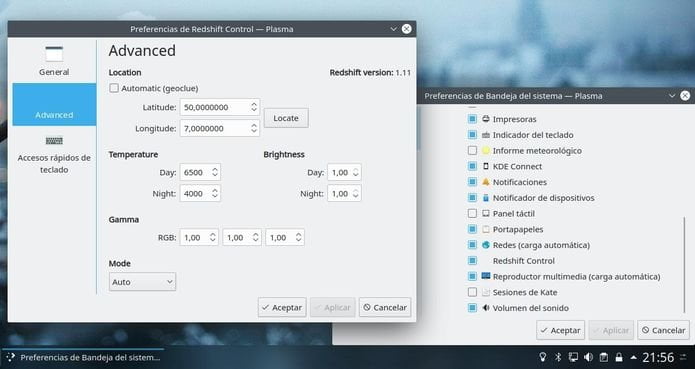695x369 pixels.
Task: Click the Redes (carga automática) checkbox
Action: click(472, 245)
